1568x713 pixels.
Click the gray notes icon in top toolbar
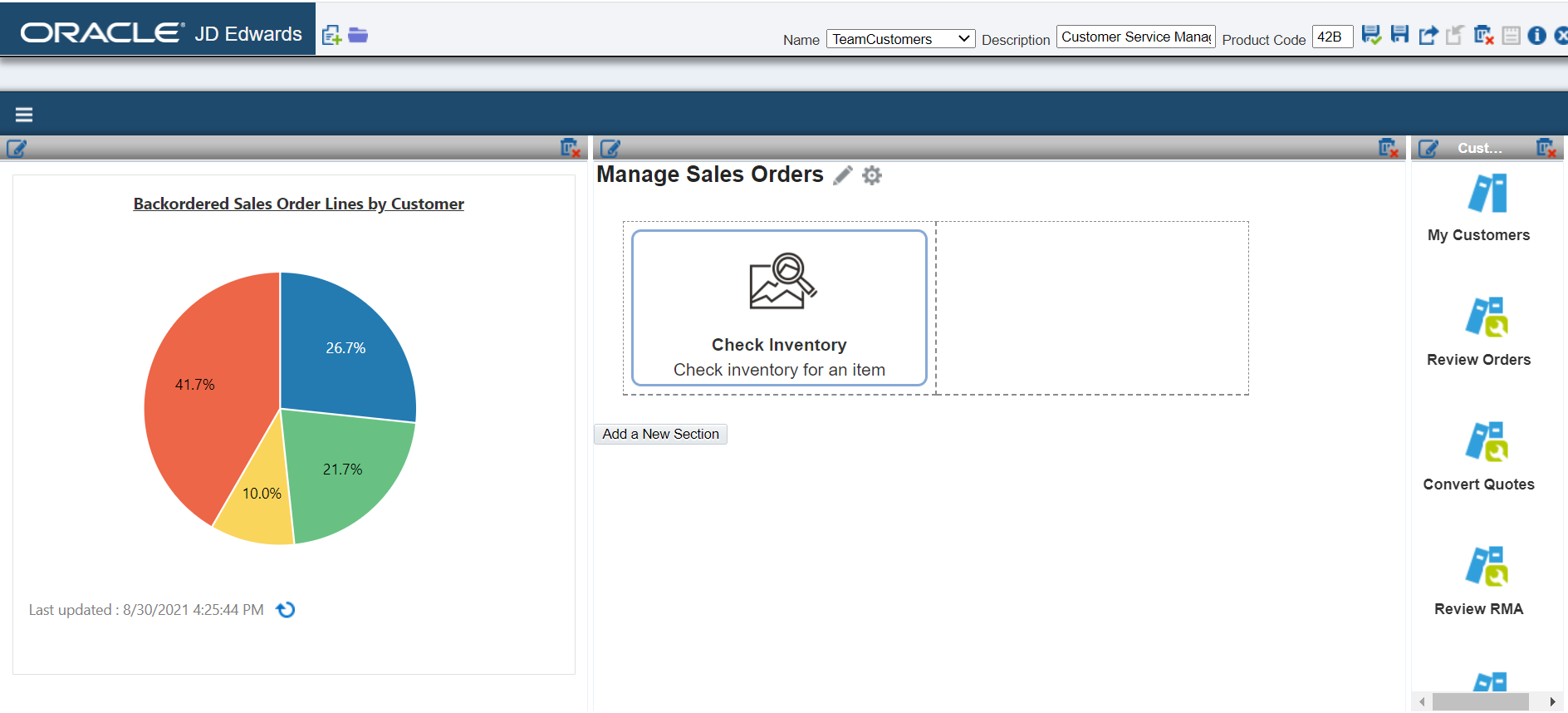tap(1512, 35)
